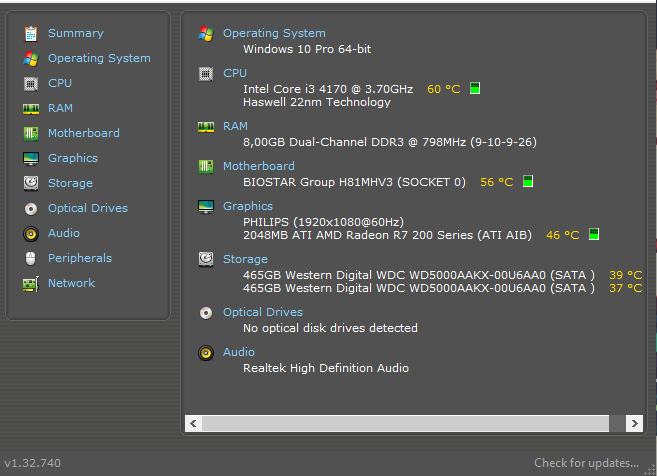Select the CPU chip icon in sidebar
The width and height of the screenshot is (657, 476).
[x=31, y=84]
